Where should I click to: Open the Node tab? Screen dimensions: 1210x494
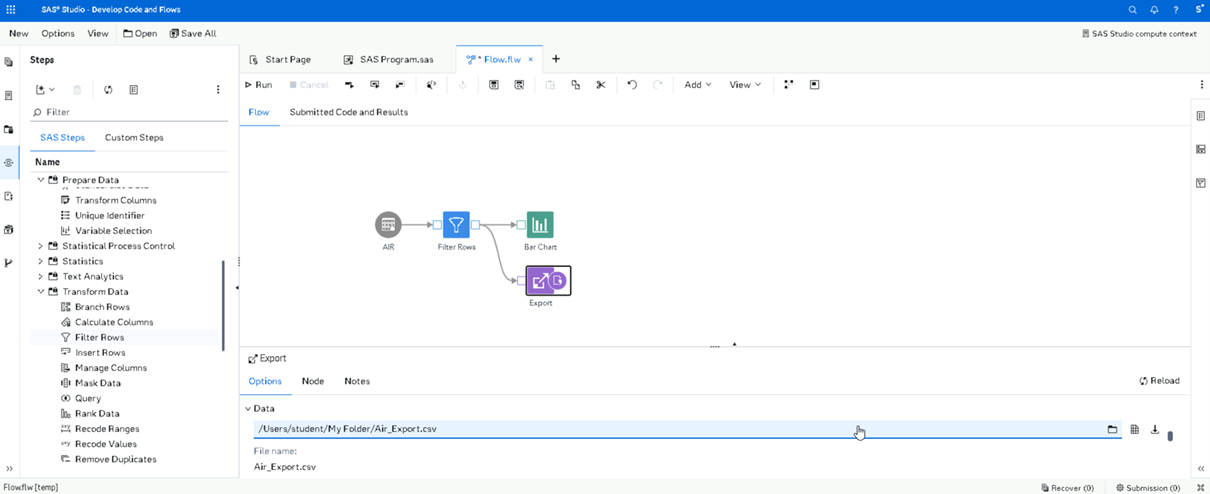313,381
